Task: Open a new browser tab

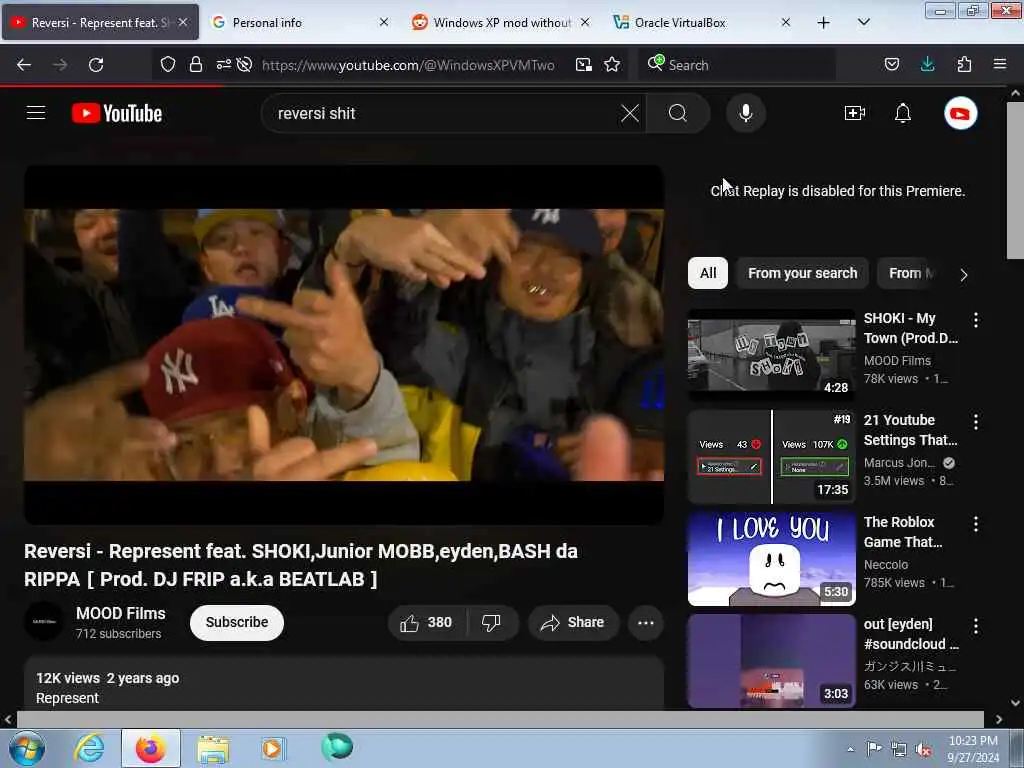Action: 824,23
